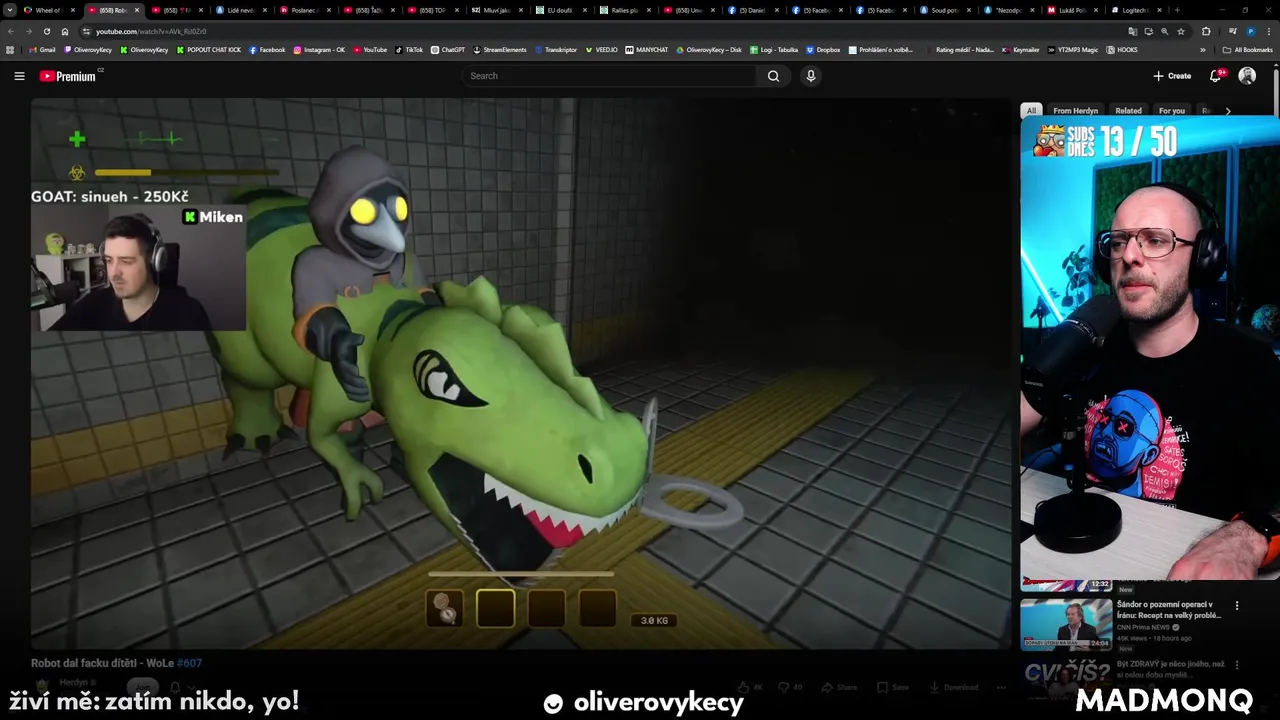The width and height of the screenshot is (1280, 720).
Task: Run the search with the magnifier button
Action: (773, 76)
